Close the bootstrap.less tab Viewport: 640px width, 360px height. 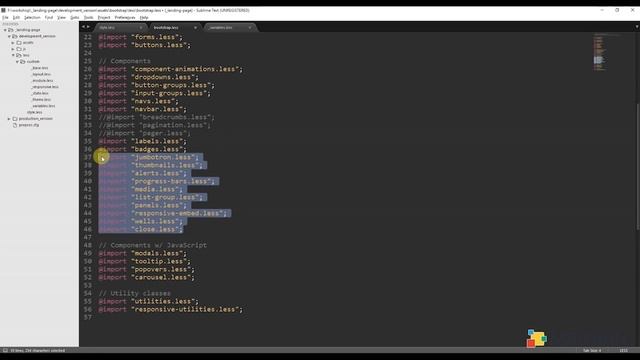click(x=195, y=27)
